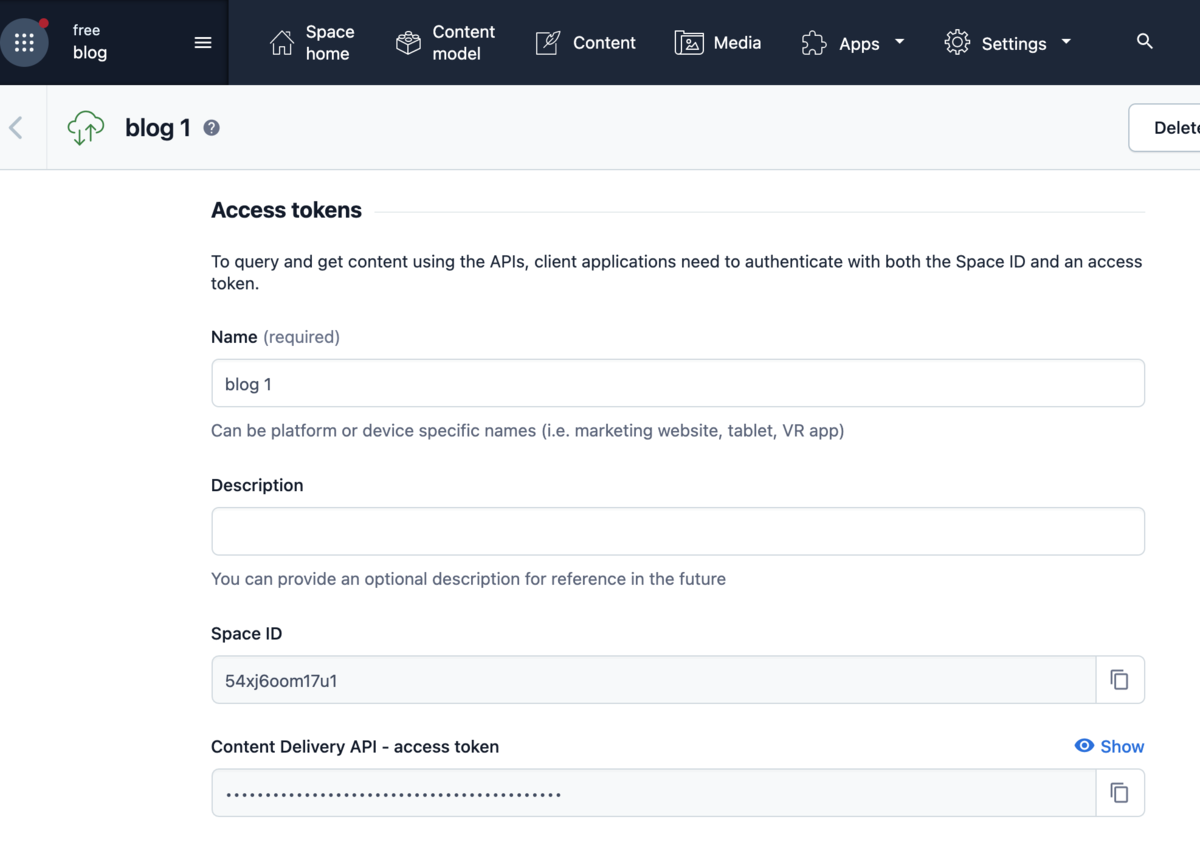
Task: Click the Description input field
Action: point(678,531)
